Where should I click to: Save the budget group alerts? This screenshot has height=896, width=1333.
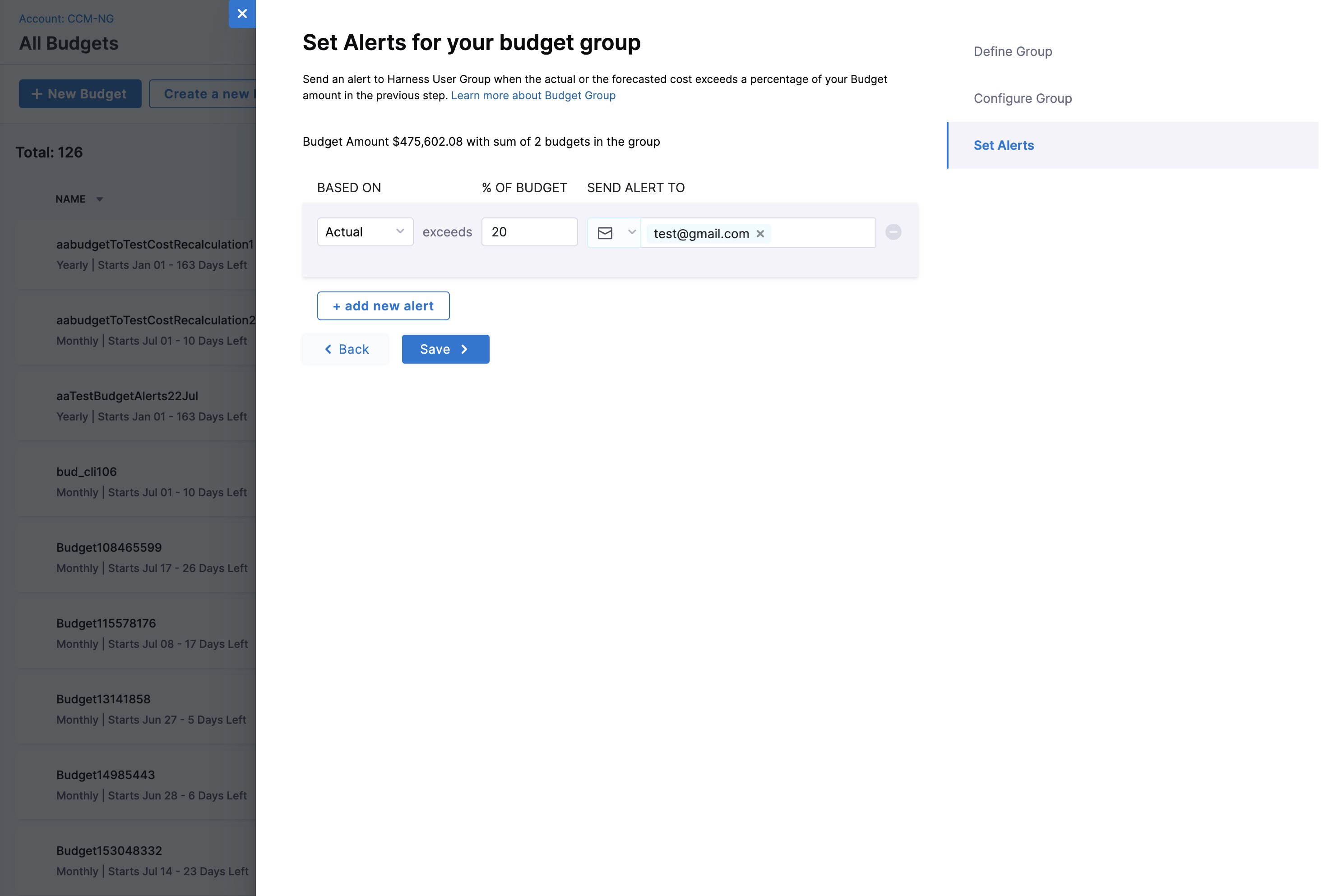(x=445, y=349)
